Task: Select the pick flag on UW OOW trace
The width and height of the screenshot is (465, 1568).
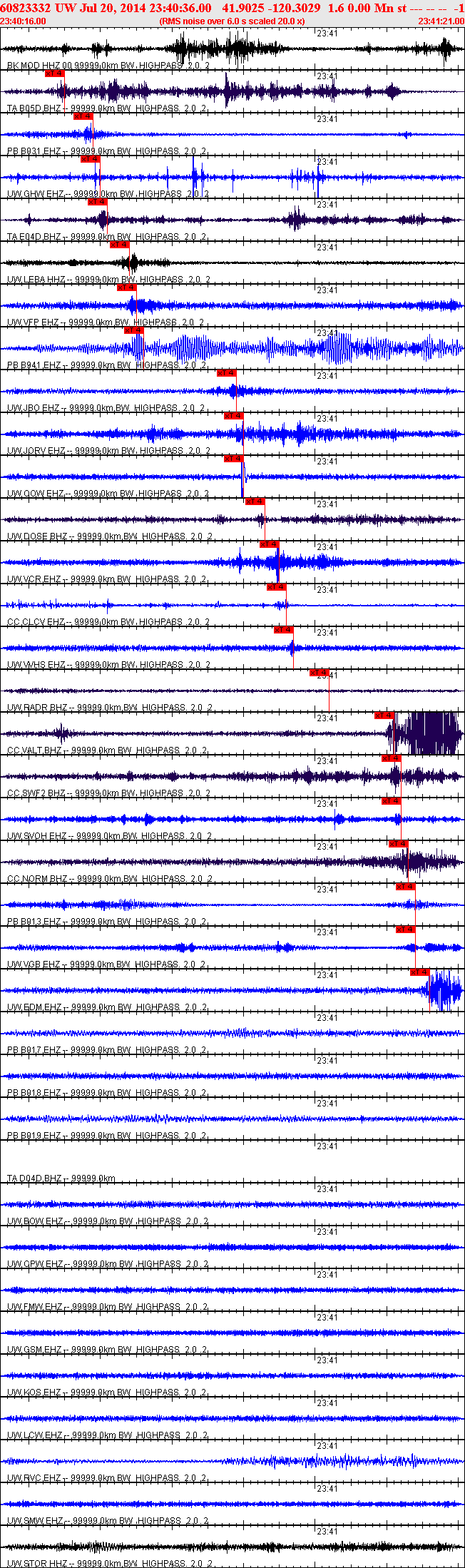Action: click(x=233, y=459)
